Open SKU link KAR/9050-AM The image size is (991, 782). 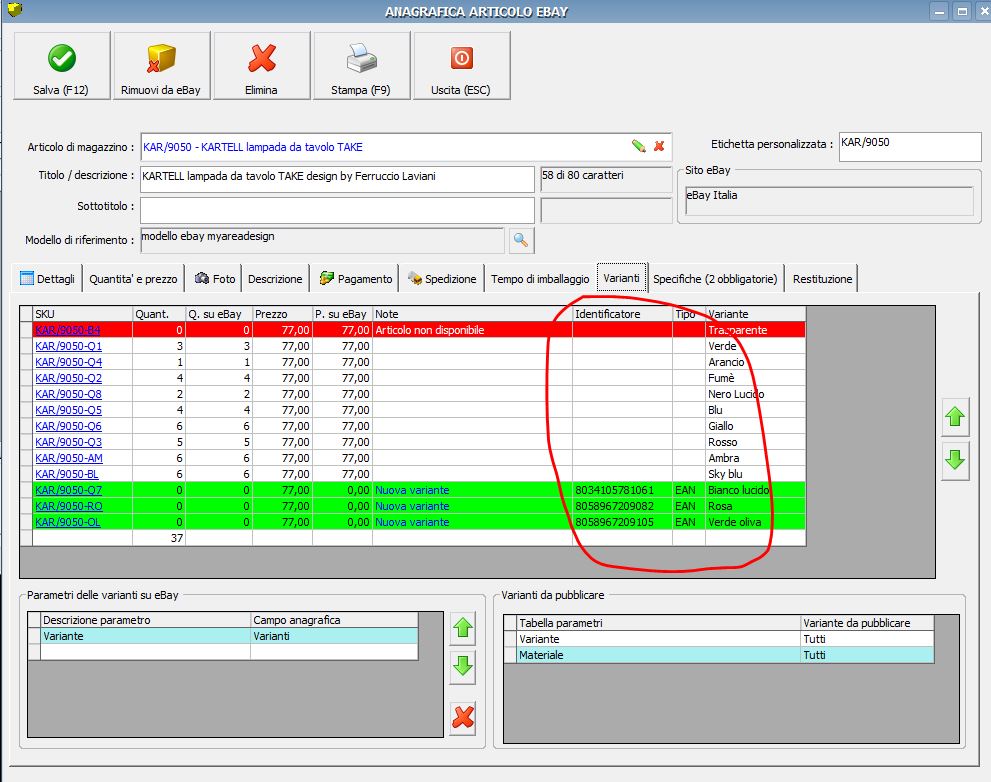[x=69, y=458]
